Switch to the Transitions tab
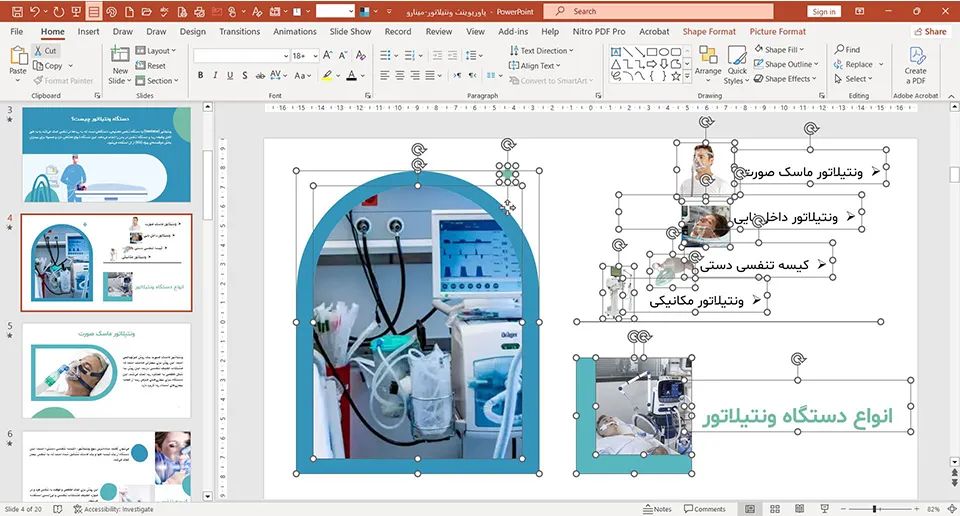The height and width of the screenshot is (516, 960). (239, 31)
